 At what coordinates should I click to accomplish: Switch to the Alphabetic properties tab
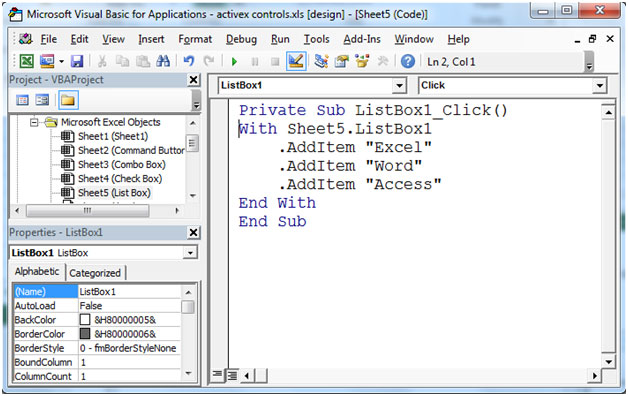point(37,271)
